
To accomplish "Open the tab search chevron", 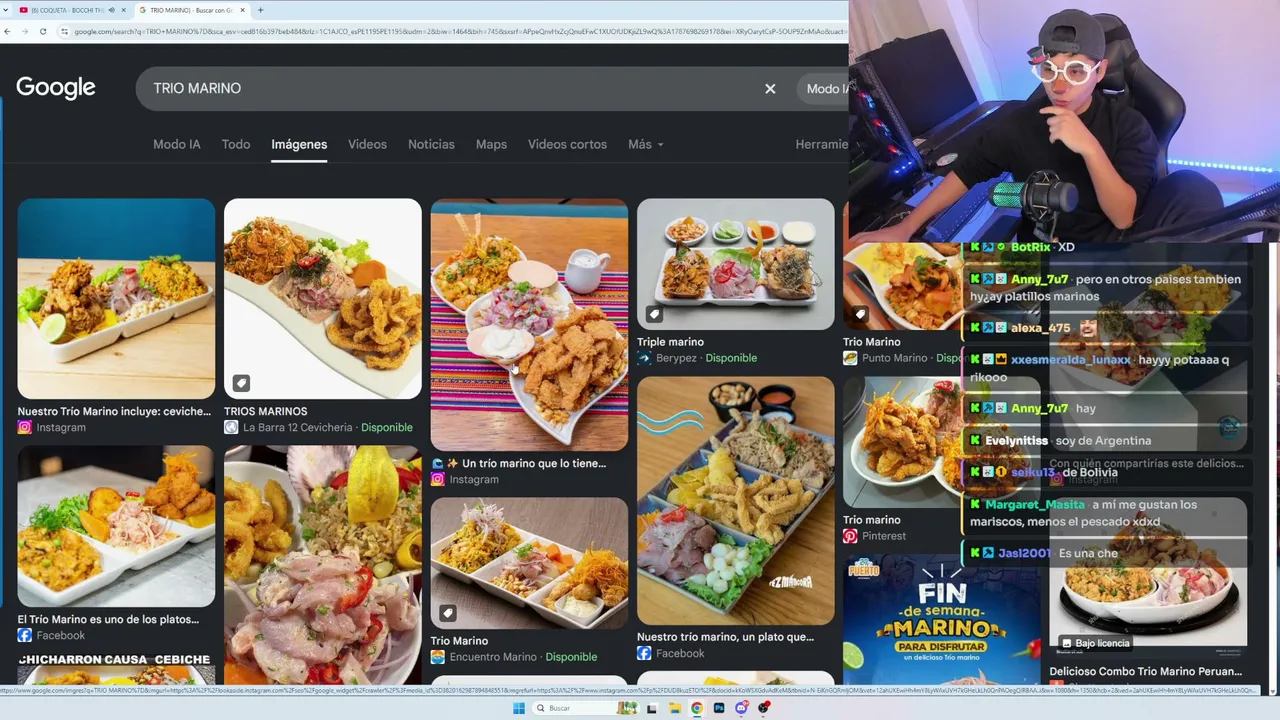I will pyautogui.click(x=8, y=10).
